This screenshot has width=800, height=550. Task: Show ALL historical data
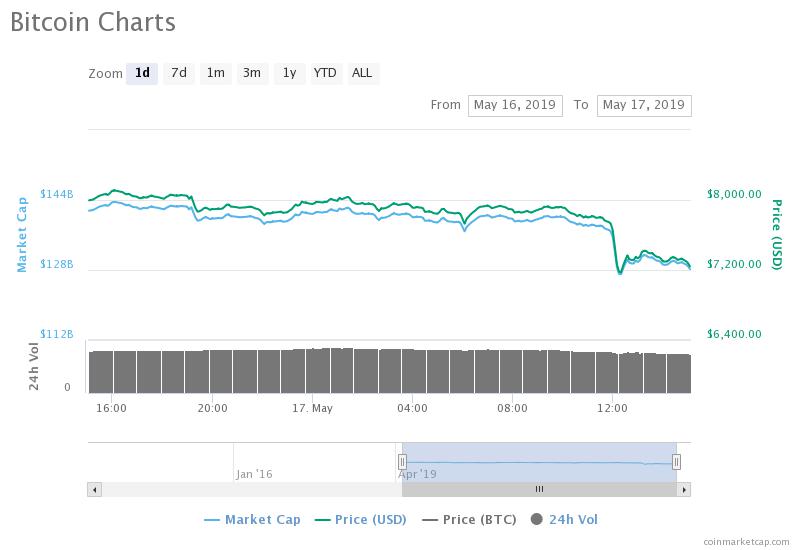[x=362, y=73]
